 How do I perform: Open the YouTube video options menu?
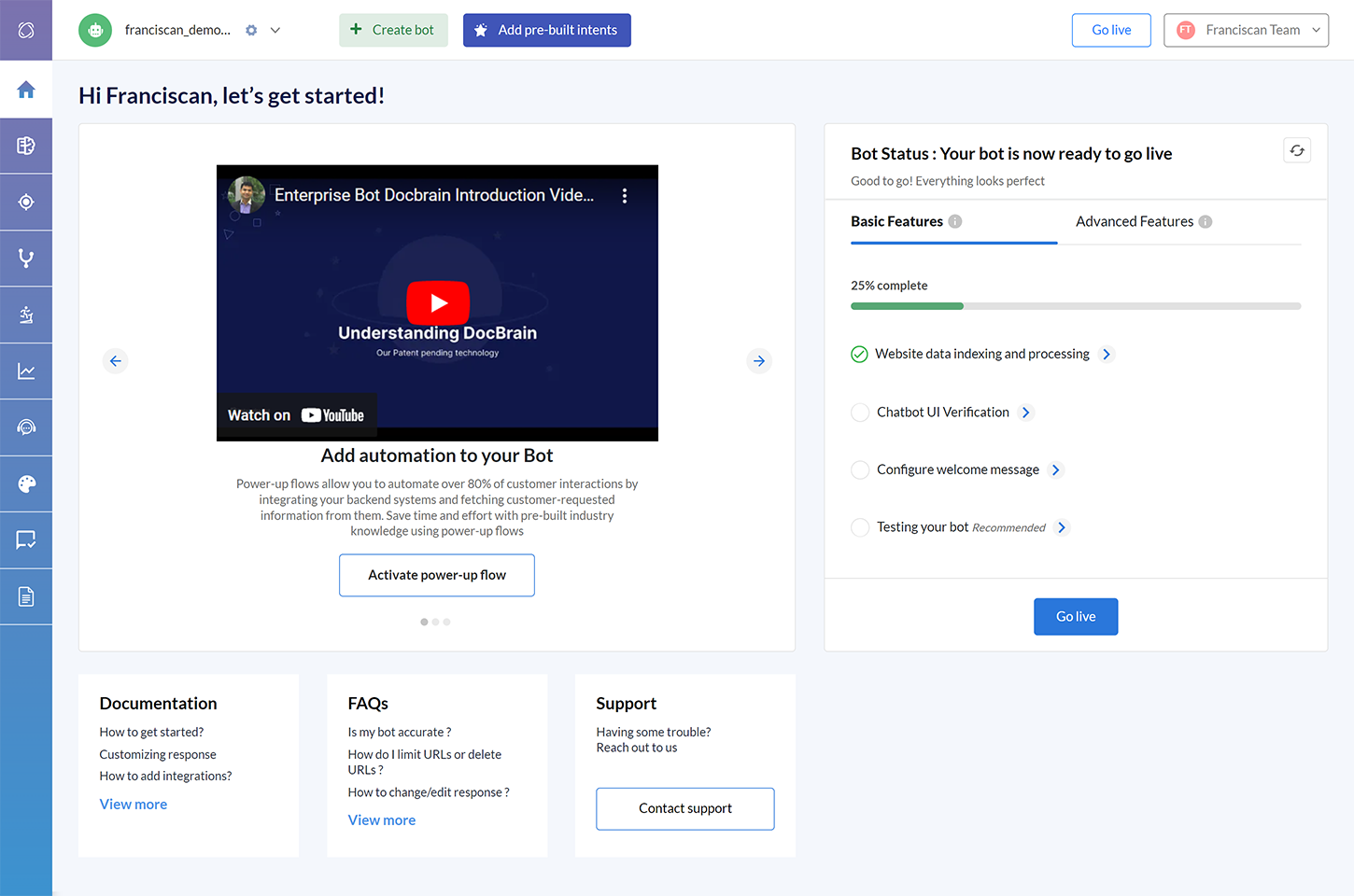(625, 196)
